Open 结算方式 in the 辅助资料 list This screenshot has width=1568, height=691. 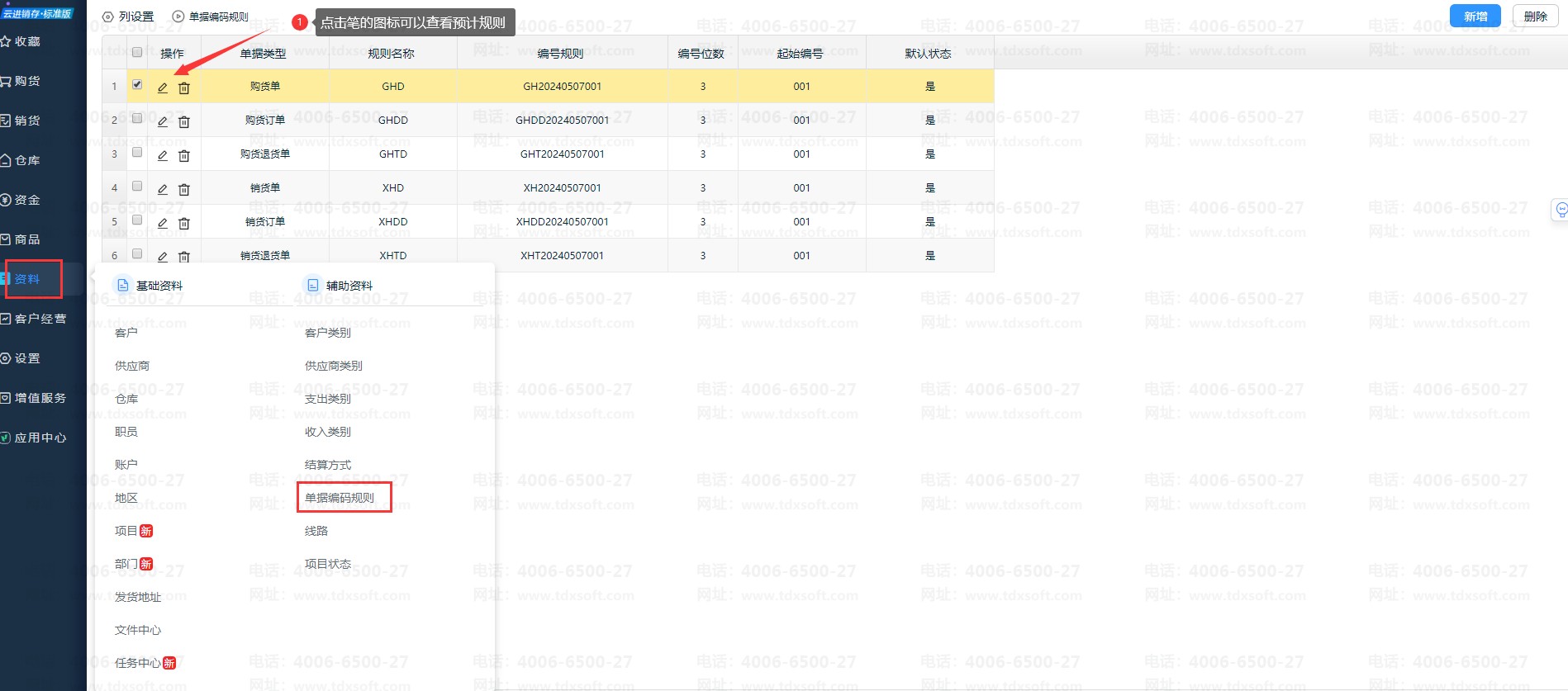328,465
